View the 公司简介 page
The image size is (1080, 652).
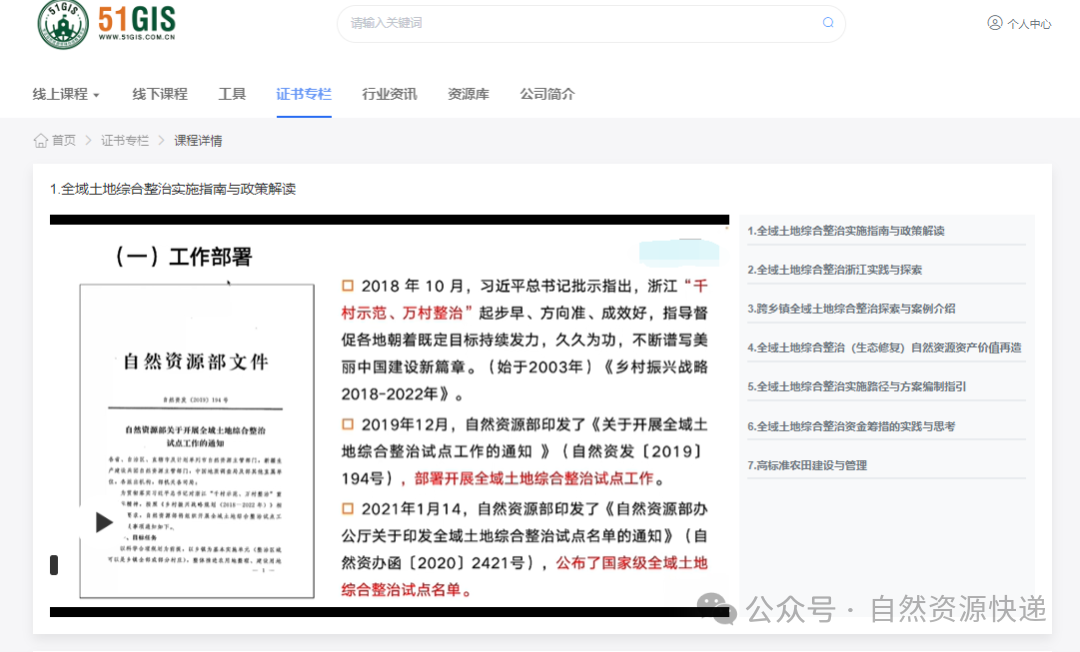click(547, 93)
